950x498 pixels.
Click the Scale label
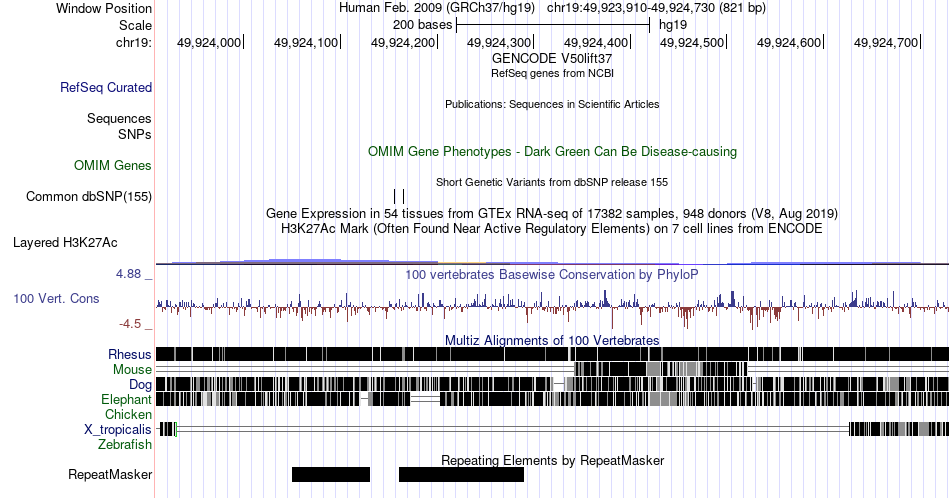(135, 25)
